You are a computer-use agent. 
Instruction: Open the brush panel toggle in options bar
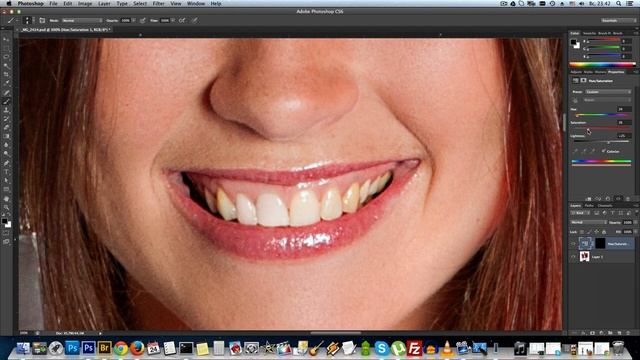coord(42,20)
